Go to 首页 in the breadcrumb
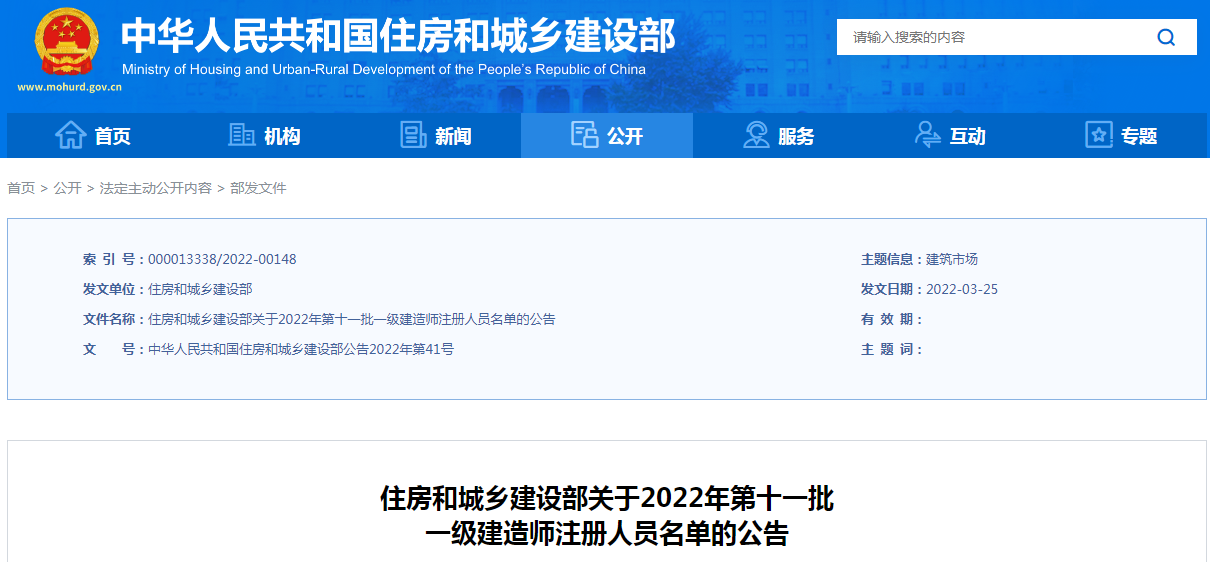The image size is (1210, 562). [21, 188]
